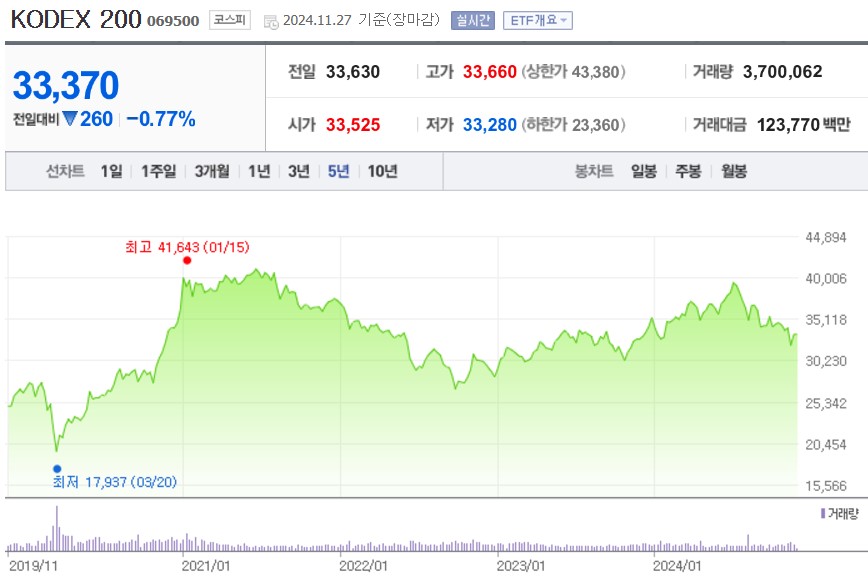Viewport: 868px width, 585px height.
Task: Click the 최저 17,937 (03/20) label
Action: pos(115,482)
